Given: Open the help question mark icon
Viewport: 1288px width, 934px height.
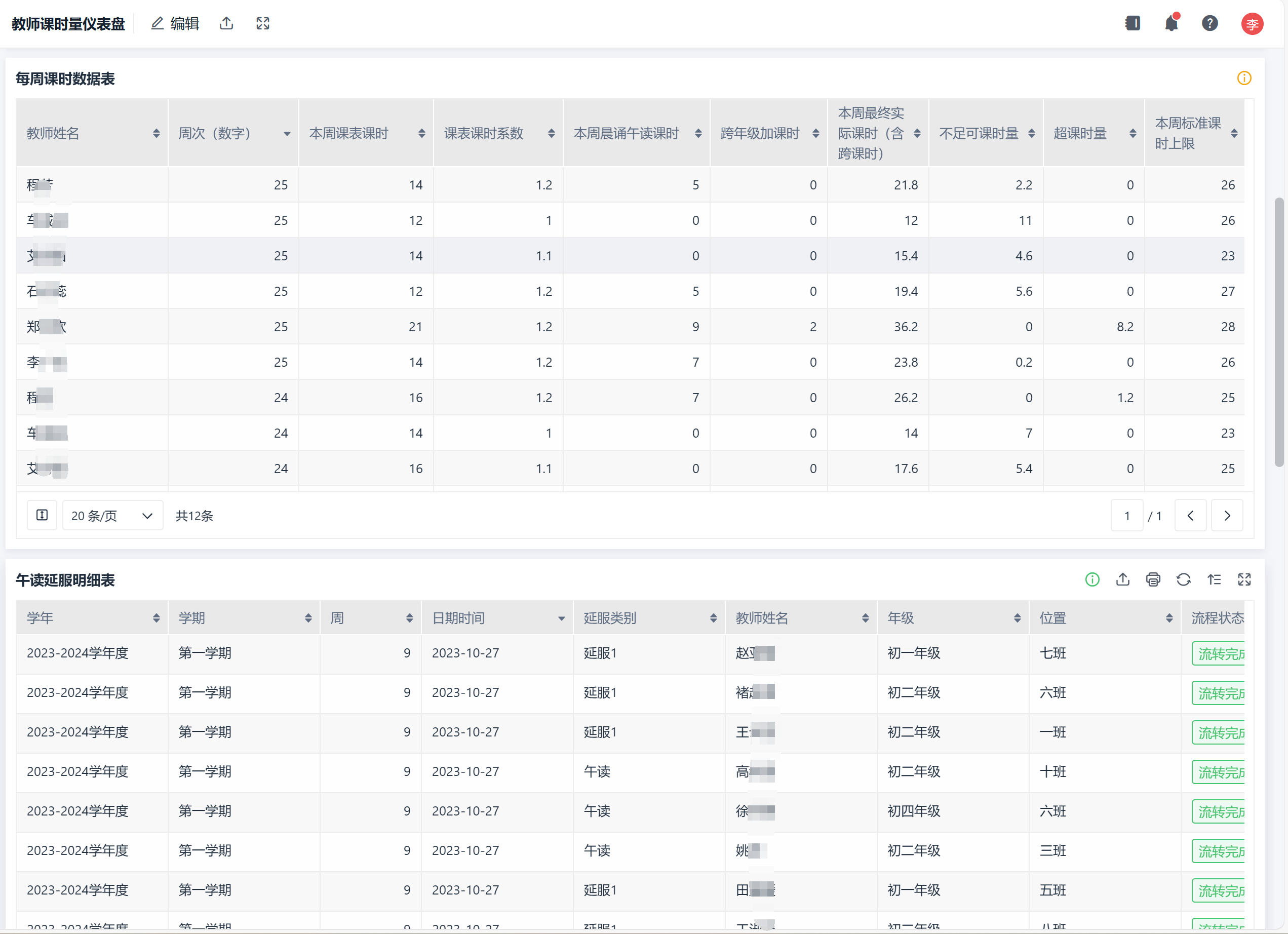Looking at the screenshot, I should pos(1209,23).
